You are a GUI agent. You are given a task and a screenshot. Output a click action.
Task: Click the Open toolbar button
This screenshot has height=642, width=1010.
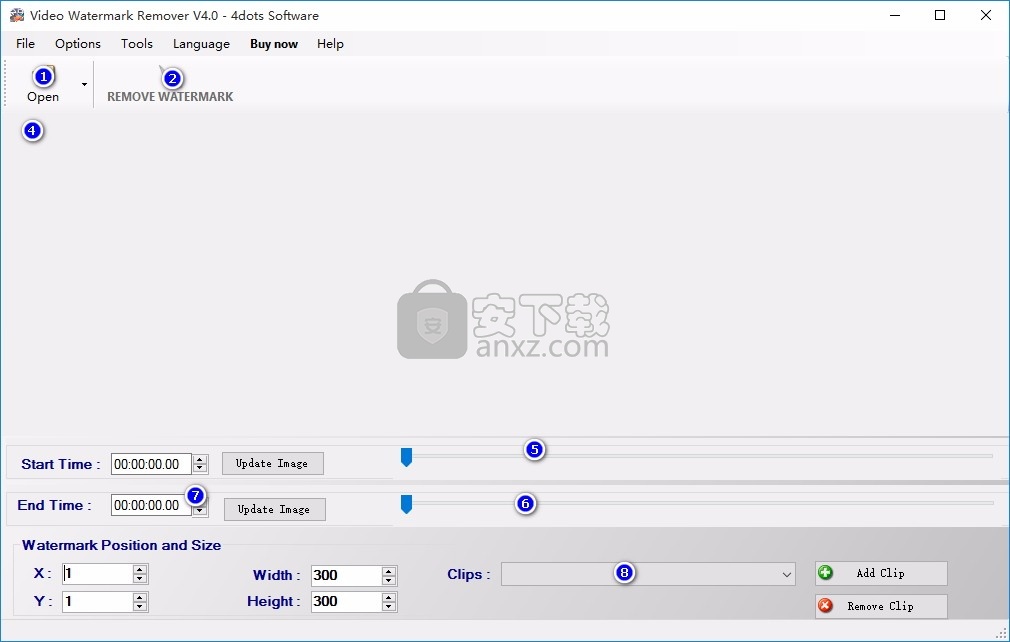(x=43, y=84)
